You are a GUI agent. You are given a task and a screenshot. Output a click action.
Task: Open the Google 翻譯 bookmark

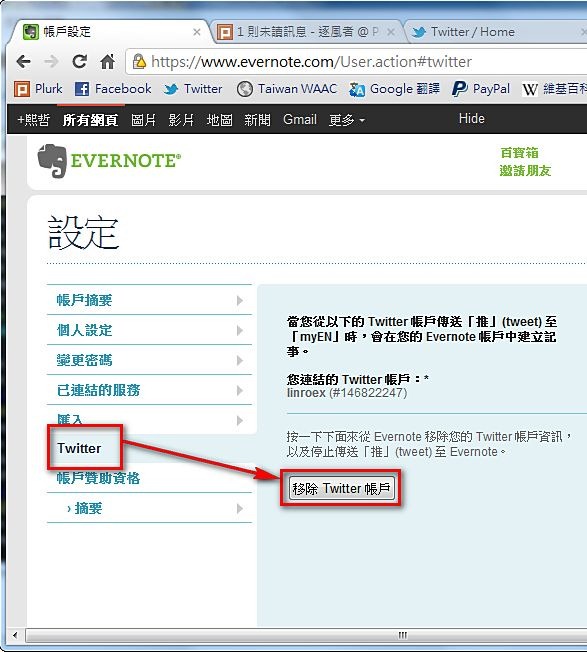pyautogui.click(x=394, y=89)
